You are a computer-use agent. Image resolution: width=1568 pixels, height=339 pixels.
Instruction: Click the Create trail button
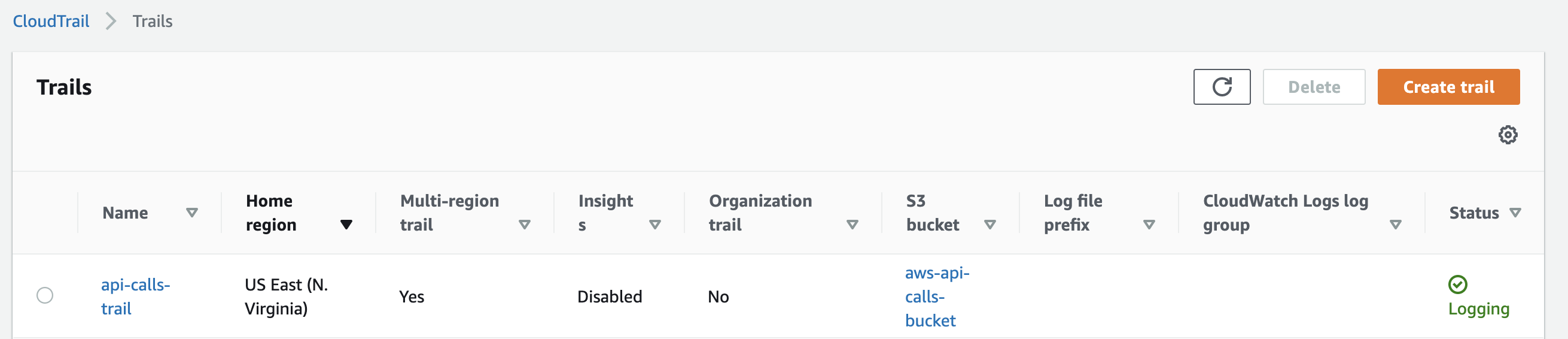pos(1448,87)
